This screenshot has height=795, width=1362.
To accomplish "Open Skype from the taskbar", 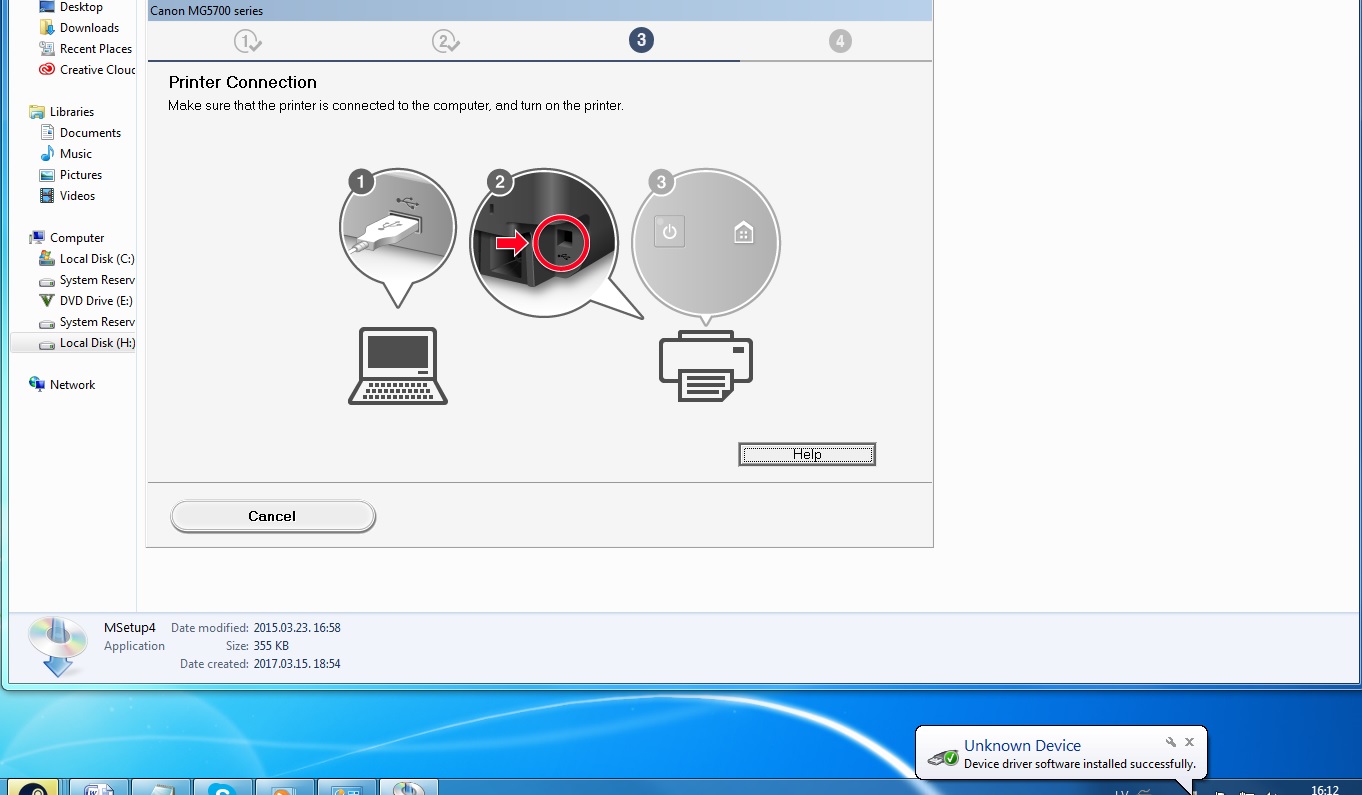I will (x=222, y=788).
